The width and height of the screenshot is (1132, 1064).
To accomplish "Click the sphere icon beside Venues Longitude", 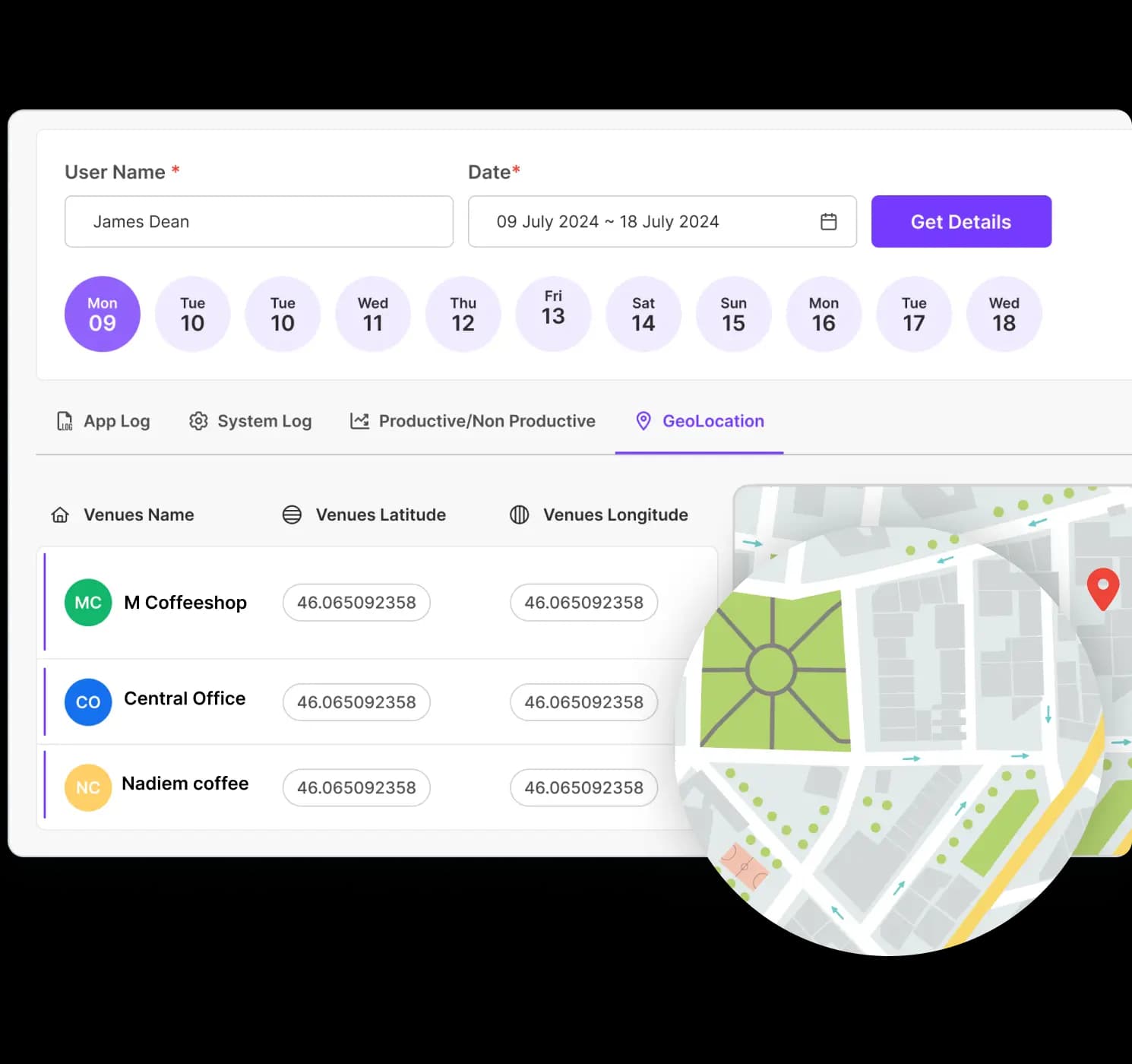I will click(x=520, y=515).
